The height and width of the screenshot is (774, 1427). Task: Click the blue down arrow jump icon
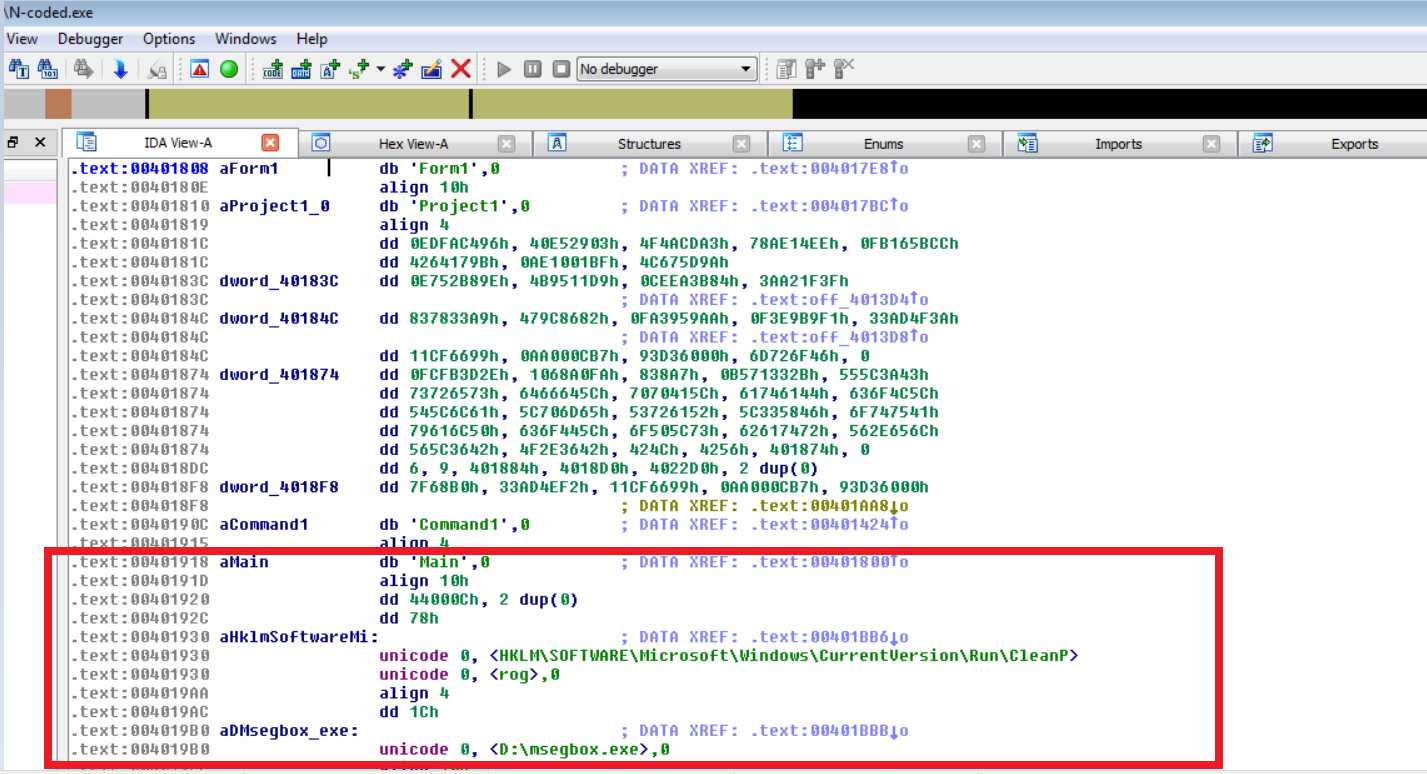pos(120,69)
